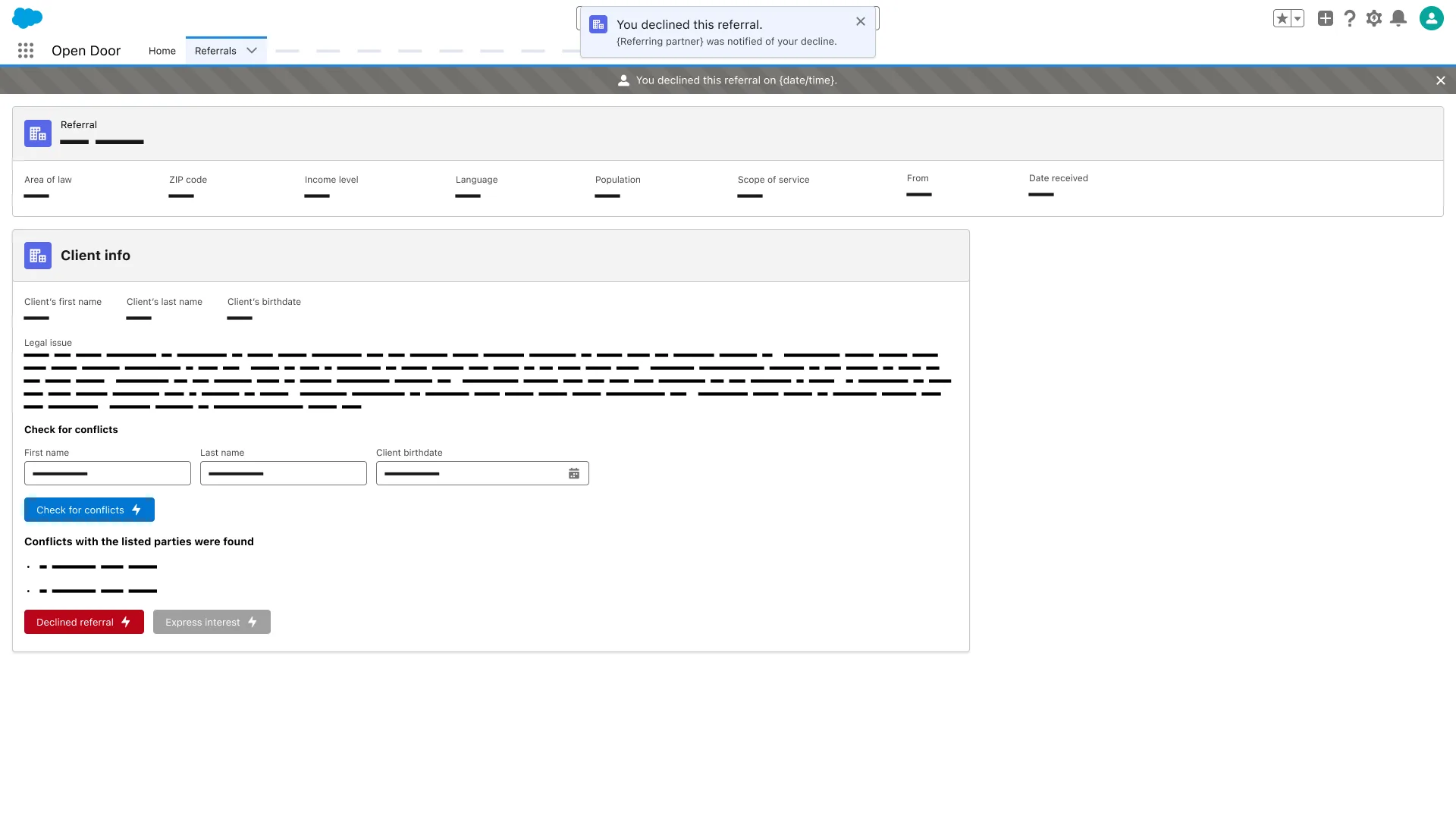Click the 'From' field label
This screenshot has height=819, width=1456.
point(918,178)
